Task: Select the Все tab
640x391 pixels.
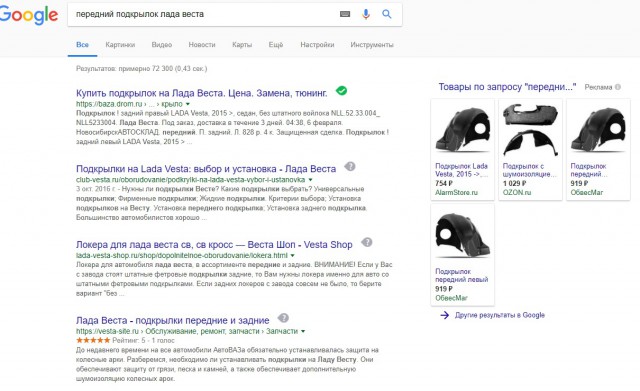Action: click(82, 45)
